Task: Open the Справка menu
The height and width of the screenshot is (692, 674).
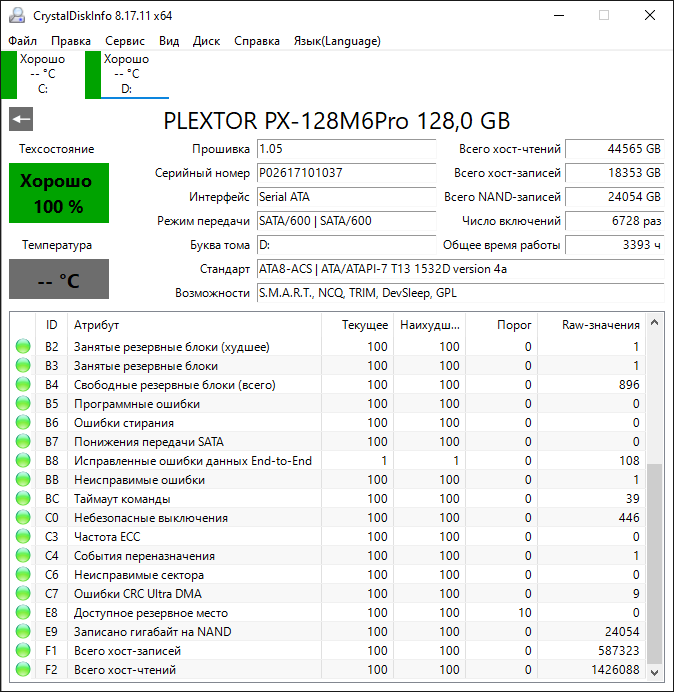Action: (x=257, y=41)
